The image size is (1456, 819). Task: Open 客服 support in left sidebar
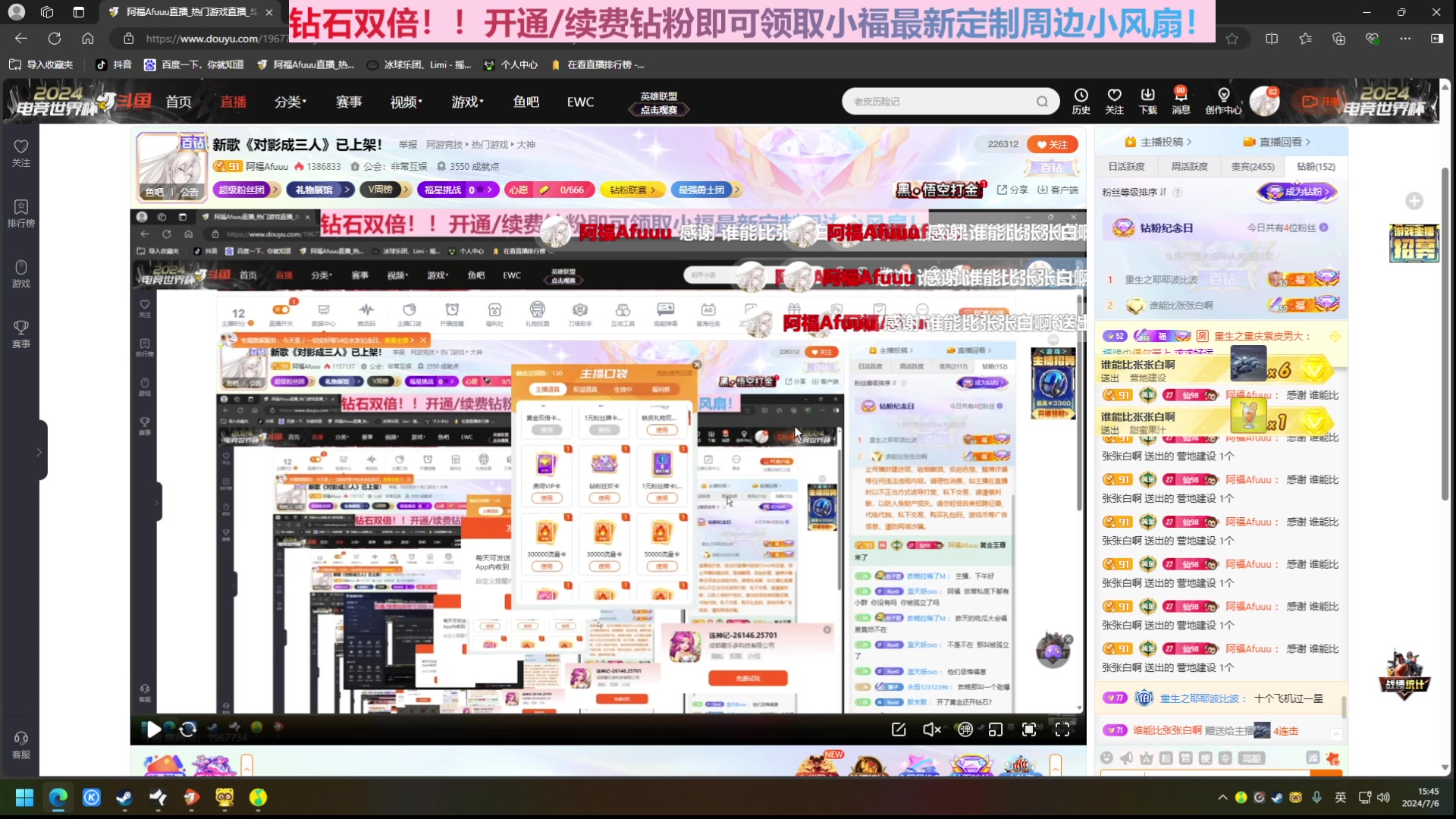[21, 745]
